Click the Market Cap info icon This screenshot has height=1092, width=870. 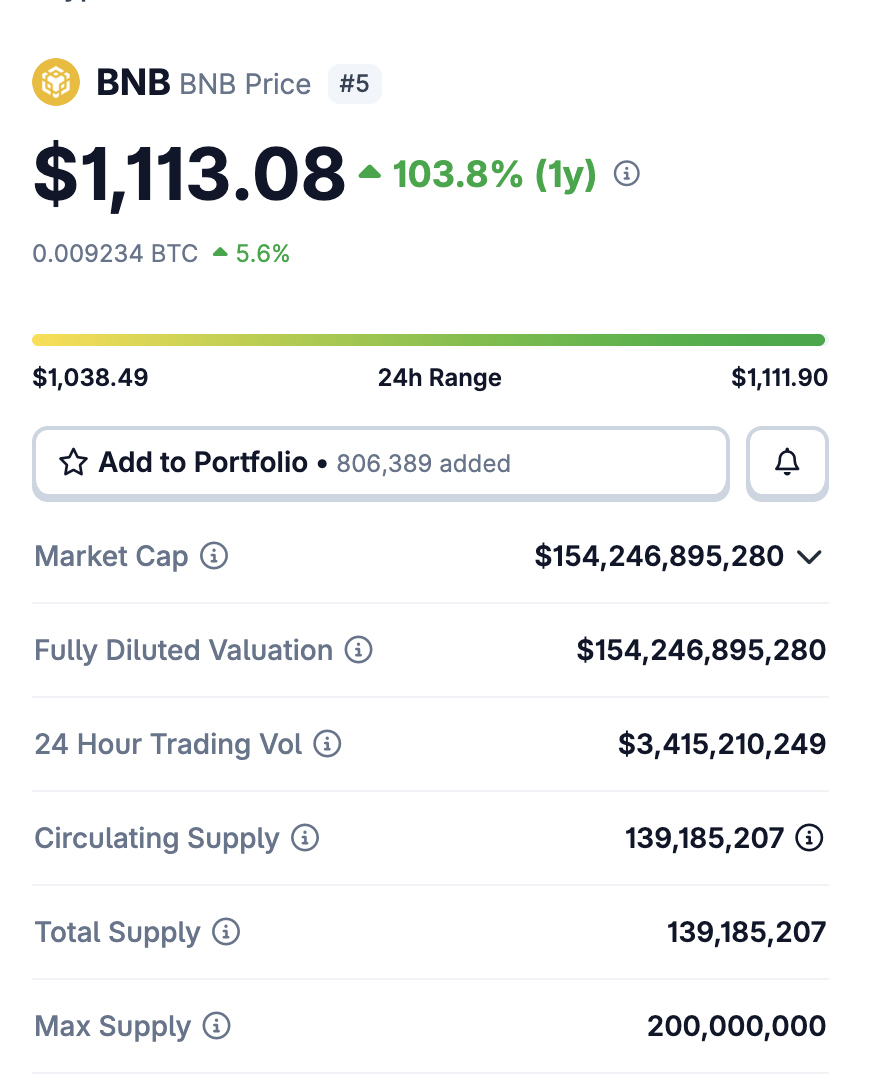[214, 556]
